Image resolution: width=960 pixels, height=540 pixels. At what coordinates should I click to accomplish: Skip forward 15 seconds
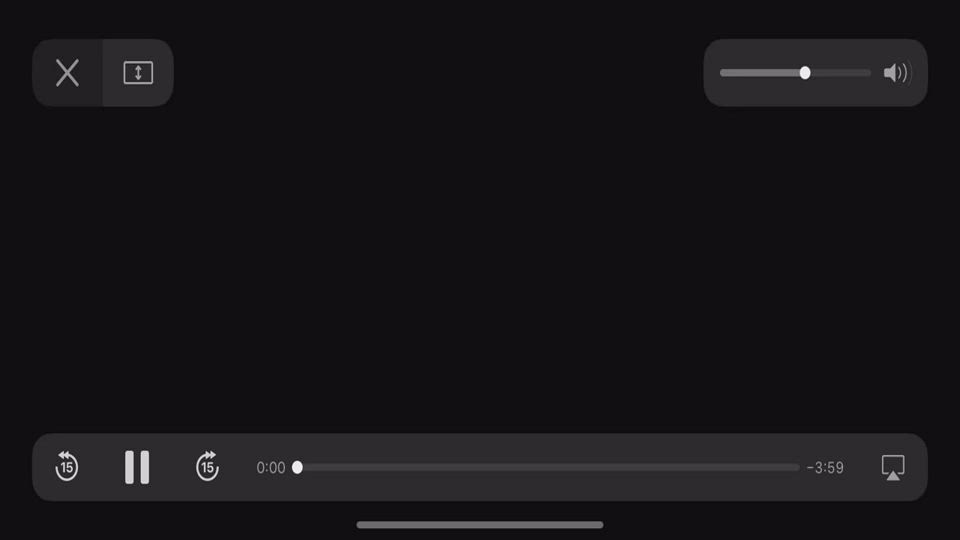coord(208,467)
